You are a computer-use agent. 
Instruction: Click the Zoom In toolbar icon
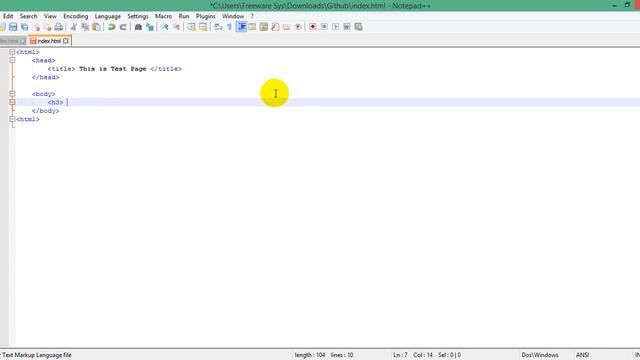pyautogui.click(x=164, y=27)
